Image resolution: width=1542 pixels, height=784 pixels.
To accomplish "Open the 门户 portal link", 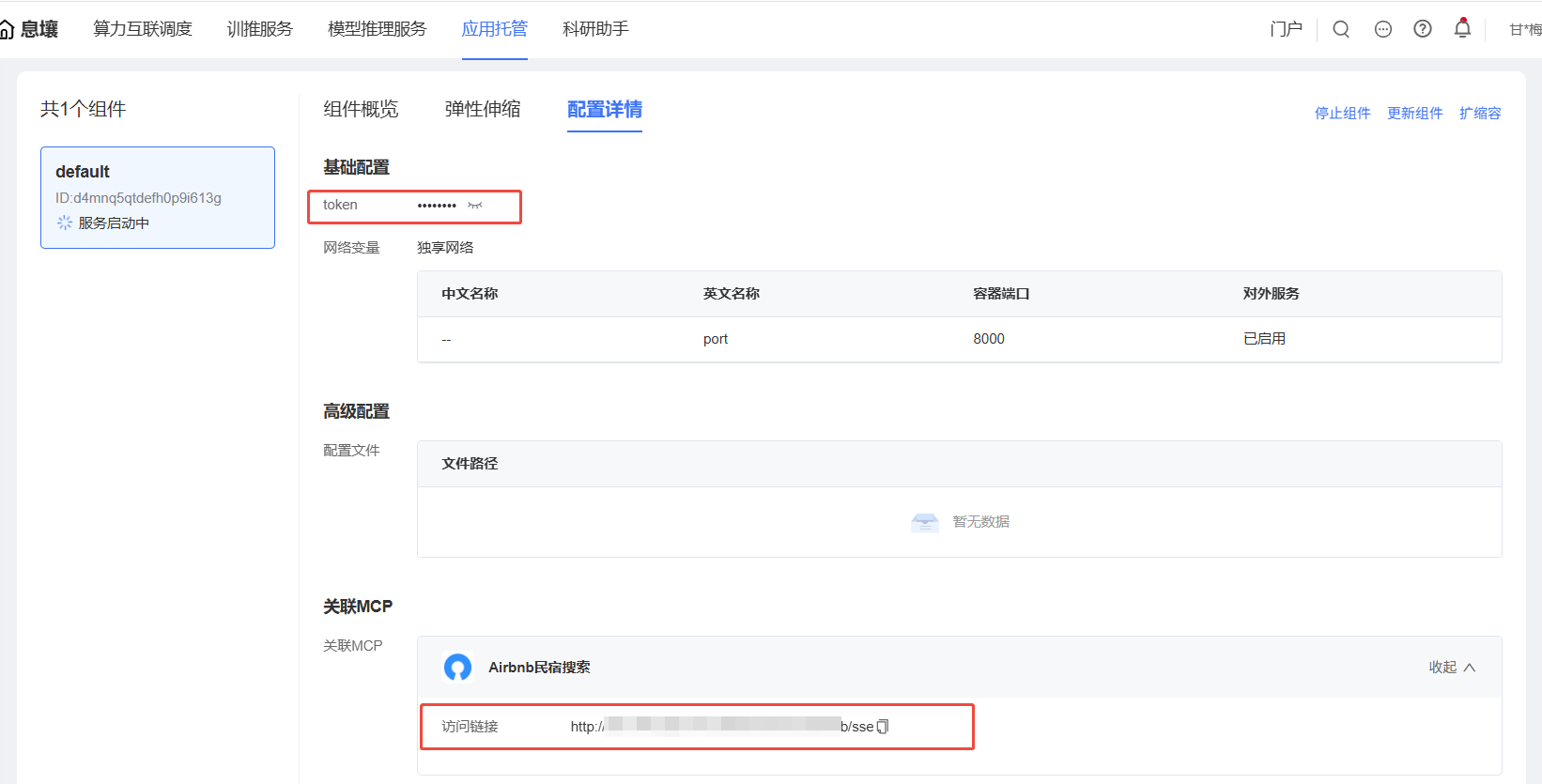I will coord(1286,29).
